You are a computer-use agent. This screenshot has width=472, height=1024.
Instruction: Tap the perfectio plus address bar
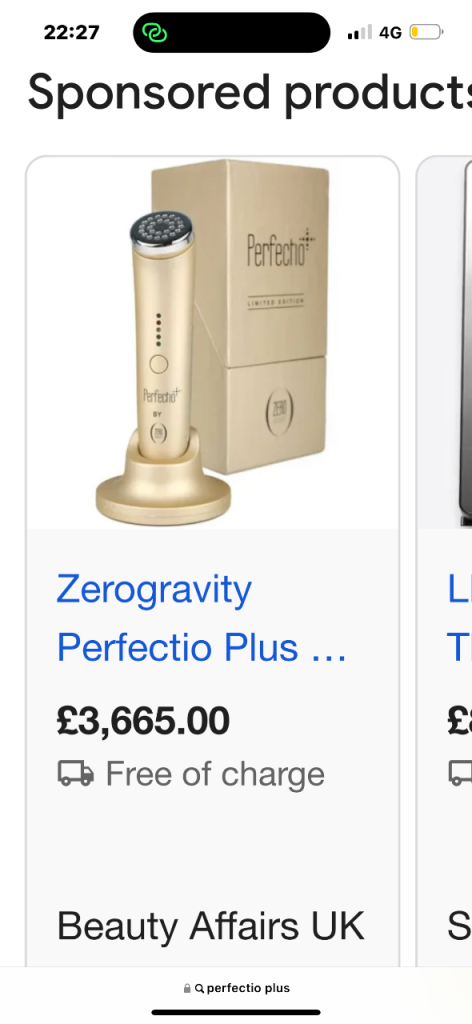point(236,989)
